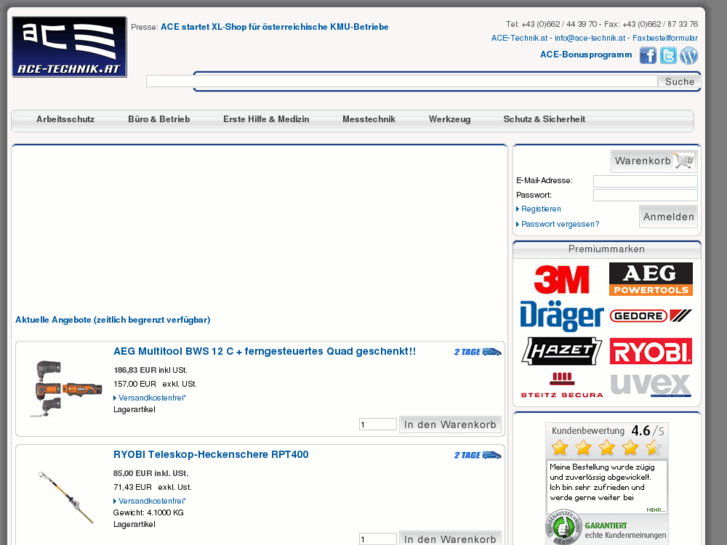
Task: Click the 2 Tage delivery icon for RYOBI Heckenschere
Action: tap(478, 455)
